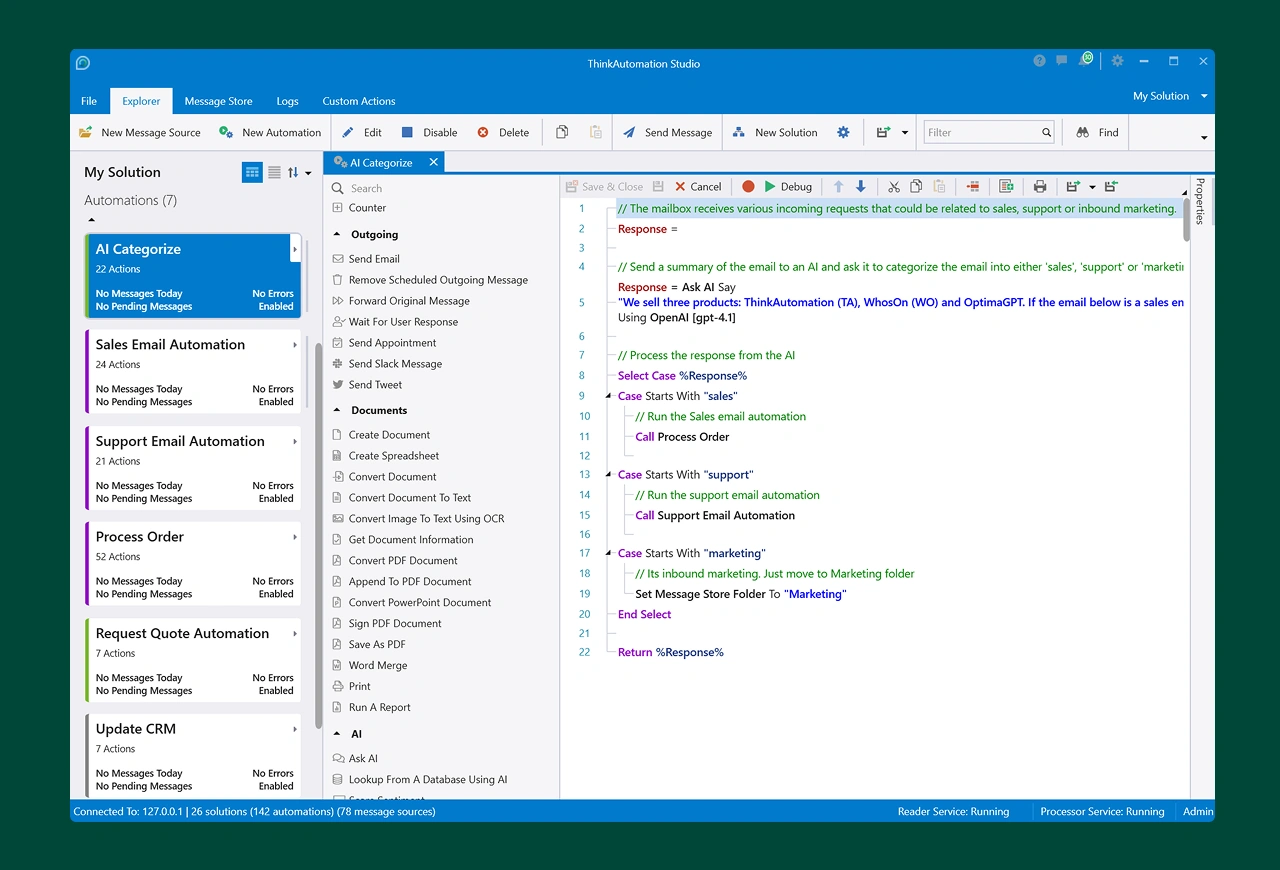
Task: Click the red record button in editor toolbar
Action: point(748,187)
